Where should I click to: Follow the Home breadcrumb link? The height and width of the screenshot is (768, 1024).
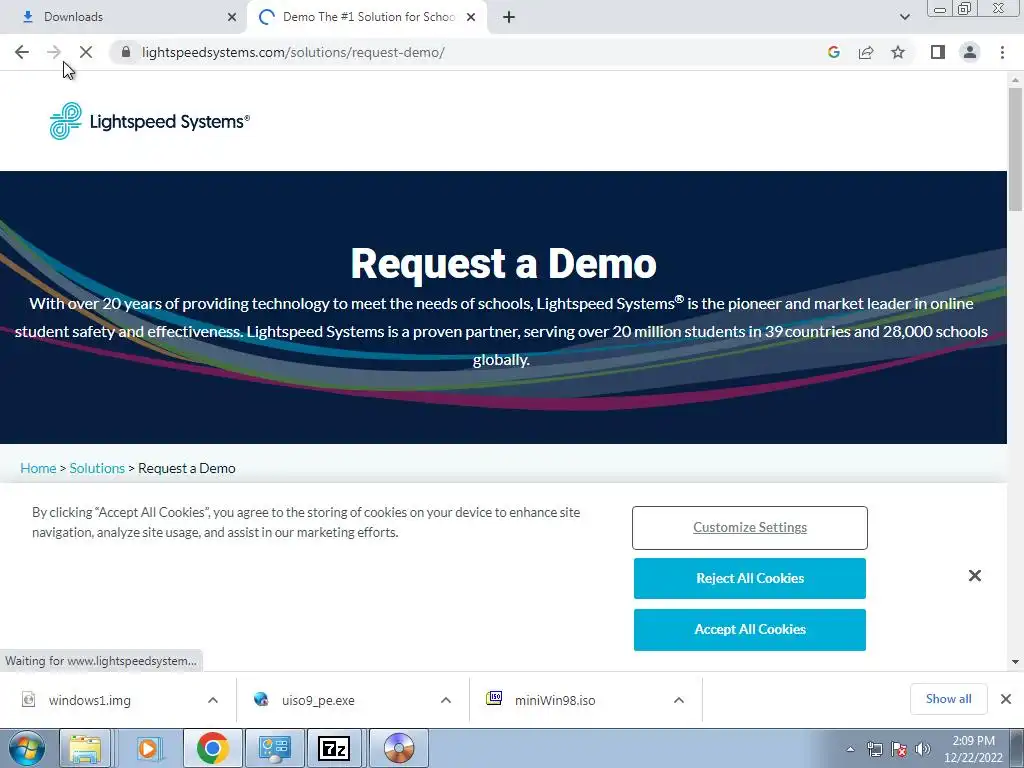(x=38, y=468)
